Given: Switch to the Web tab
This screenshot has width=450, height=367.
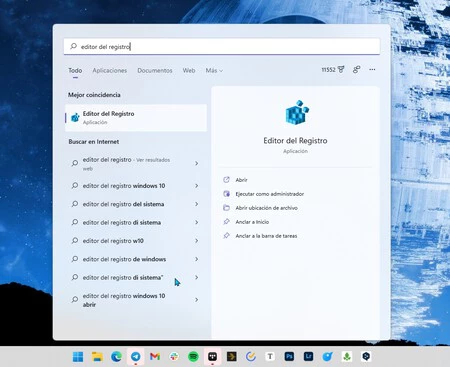Looking at the screenshot, I should tap(189, 70).
